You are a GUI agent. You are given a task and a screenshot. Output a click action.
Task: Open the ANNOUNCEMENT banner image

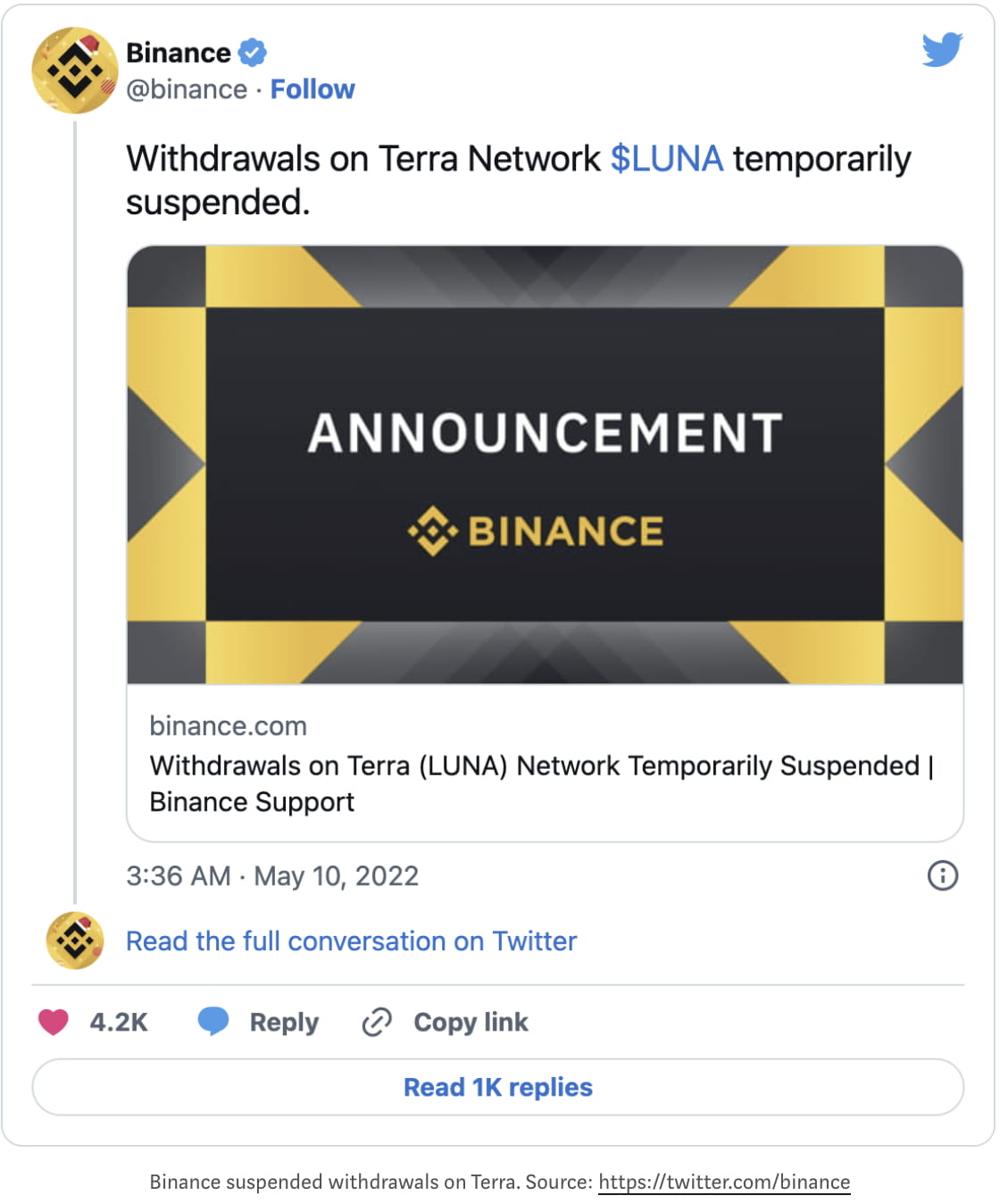click(x=545, y=464)
